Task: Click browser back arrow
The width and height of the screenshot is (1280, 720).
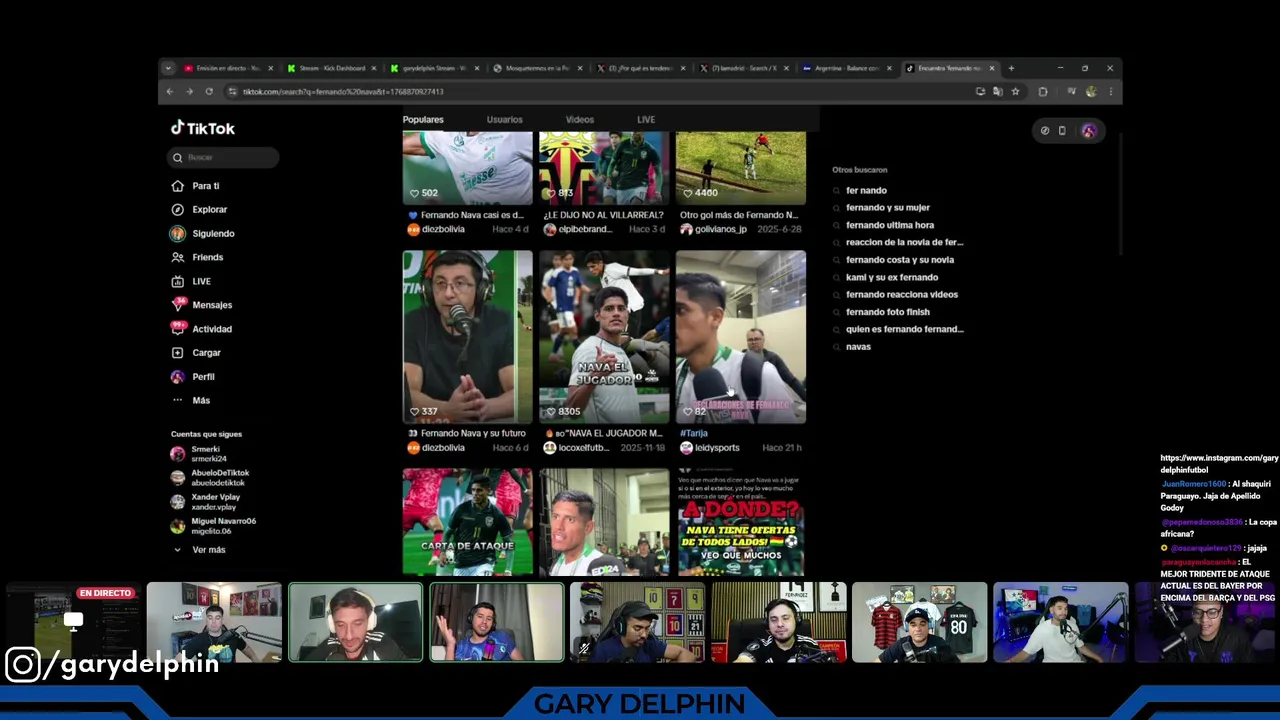Action: pyautogui.click(x=170, y=92)
